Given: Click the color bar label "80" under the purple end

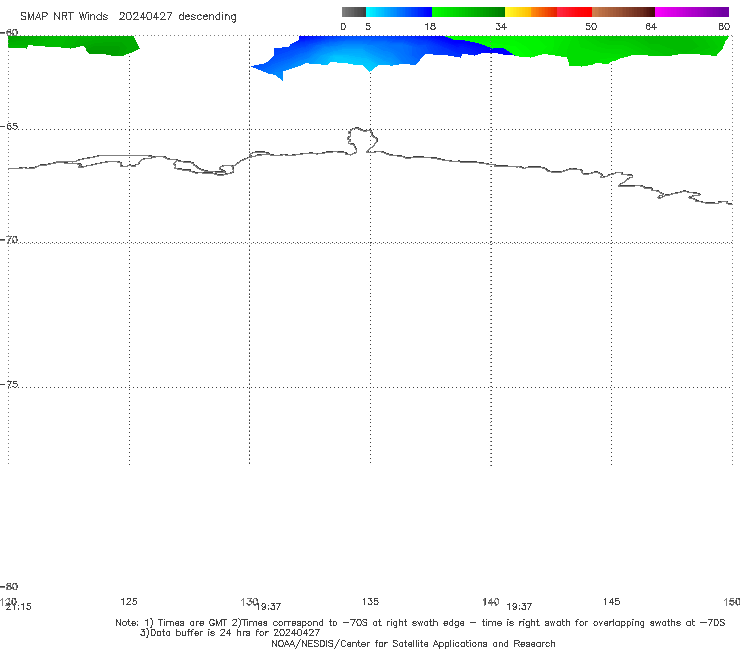Looking at the screenshot, I should click(x=724, y=27).
